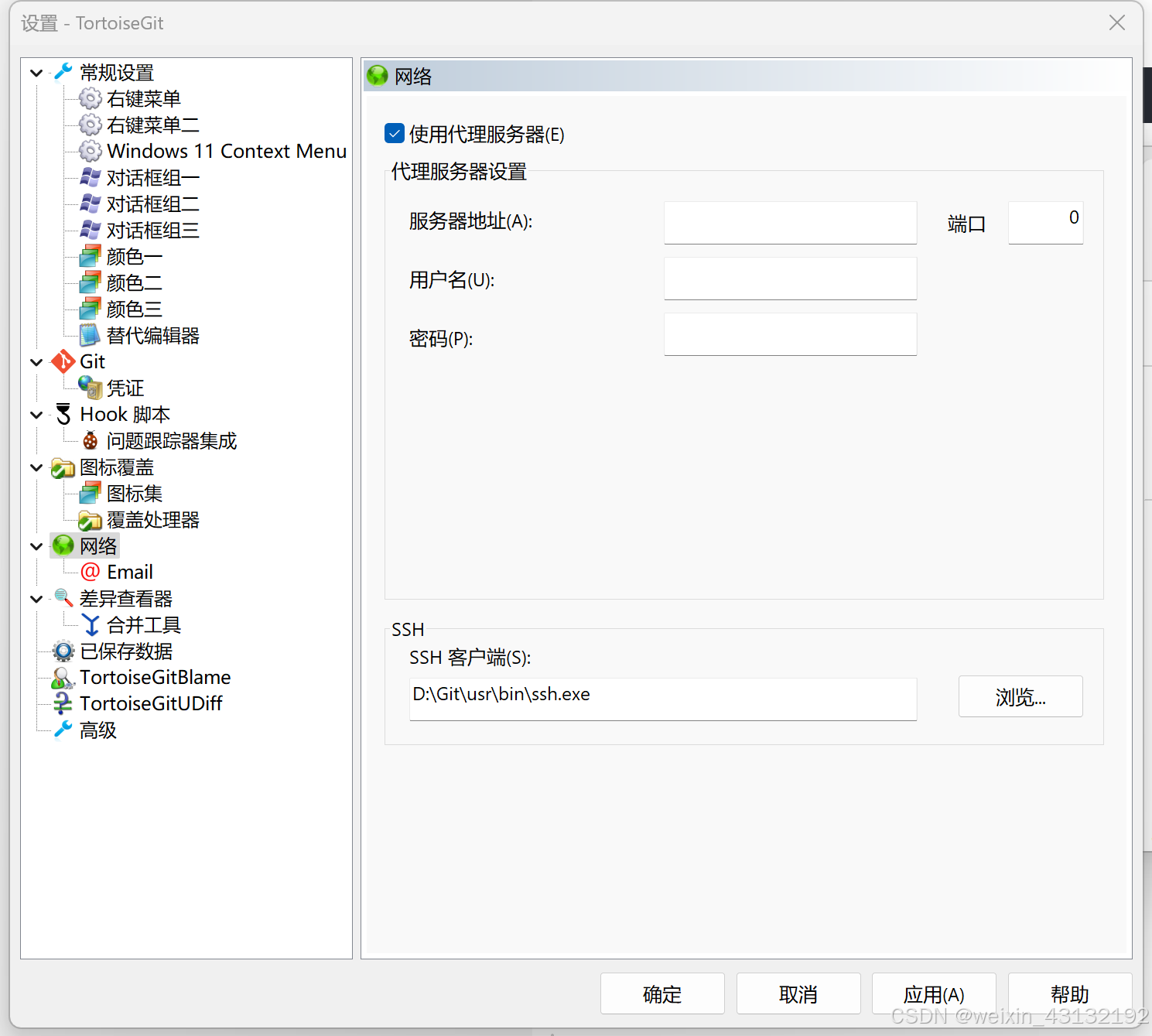Click the gear icon for 右键菜单二
The image size is (1152, 1036).
tap(91, 125)
